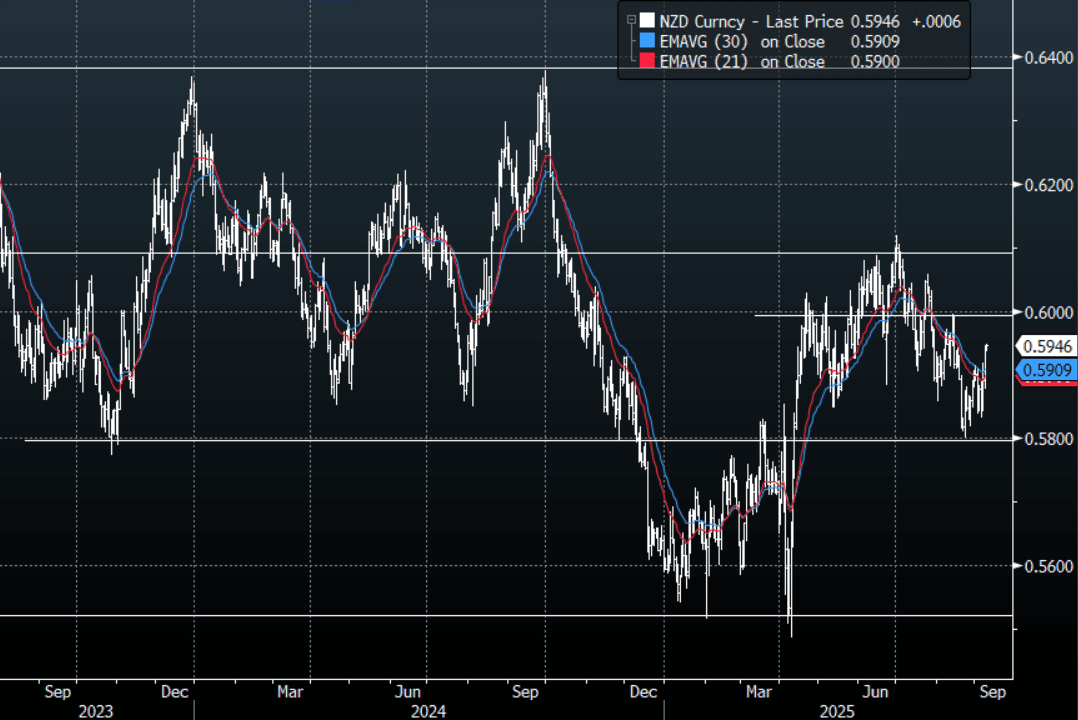Collapse the legend tree expander box
This screenshot has height=720, width=1078.
[x=630, y=20]
